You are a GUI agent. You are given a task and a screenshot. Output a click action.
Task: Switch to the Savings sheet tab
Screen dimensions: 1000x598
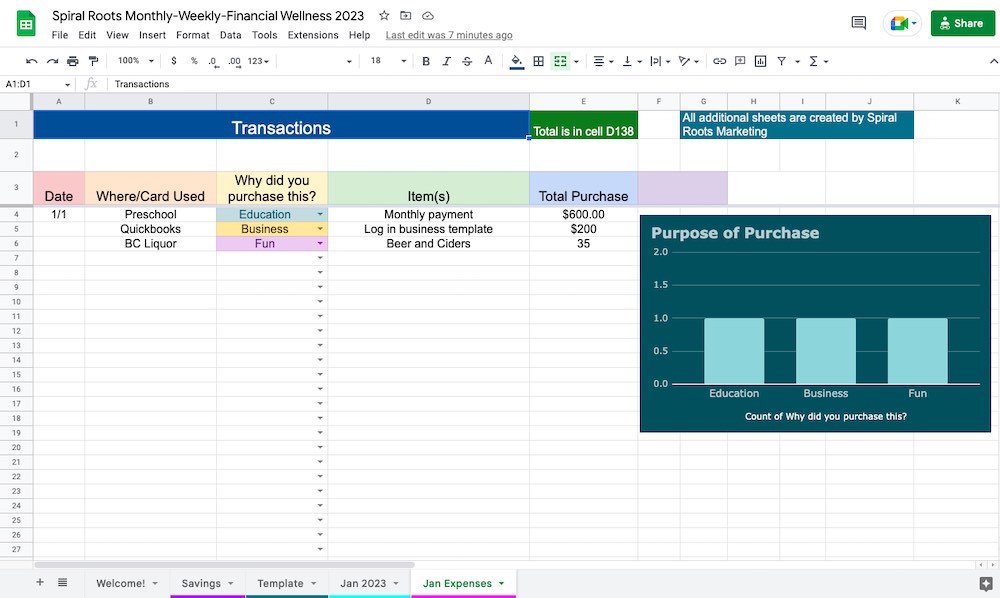pos(201,583)
